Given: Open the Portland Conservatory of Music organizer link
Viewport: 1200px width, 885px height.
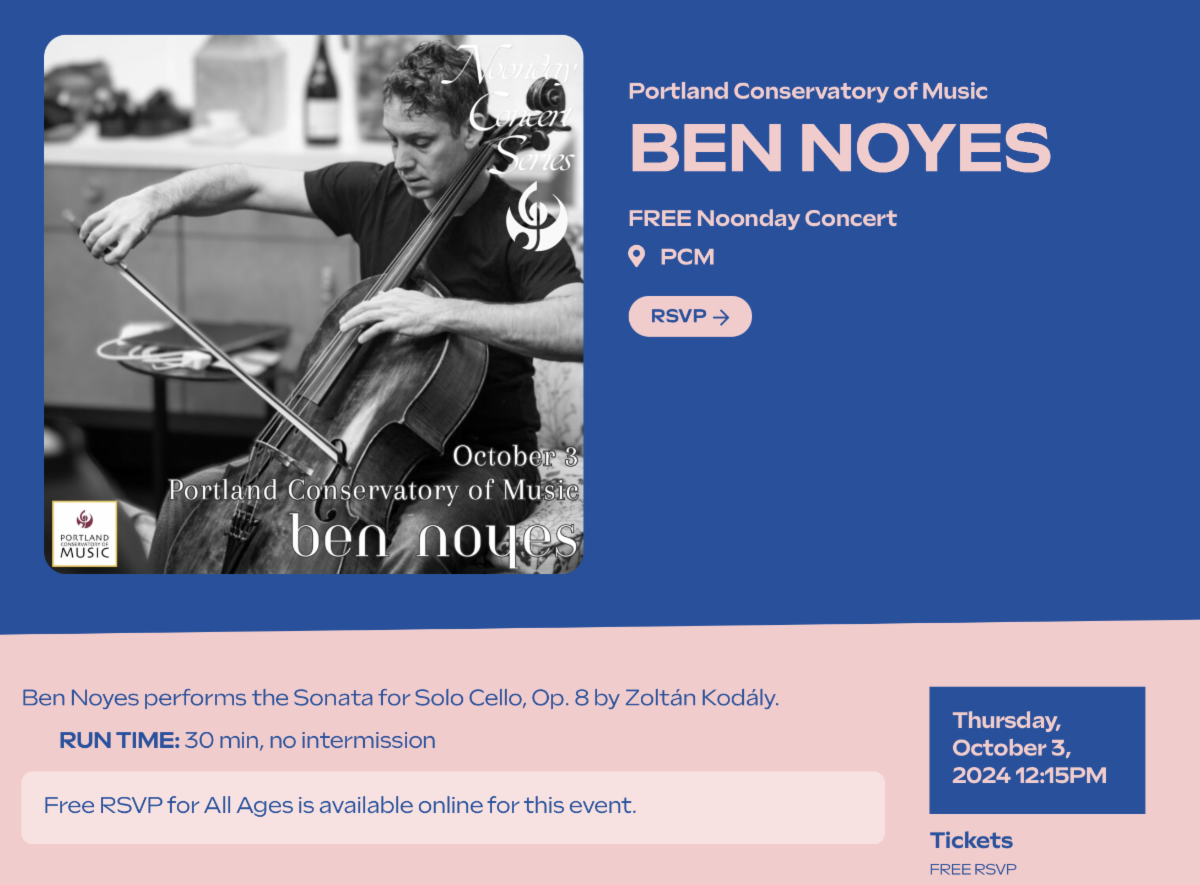Looking at the screenshot, I should coord(808,91).
